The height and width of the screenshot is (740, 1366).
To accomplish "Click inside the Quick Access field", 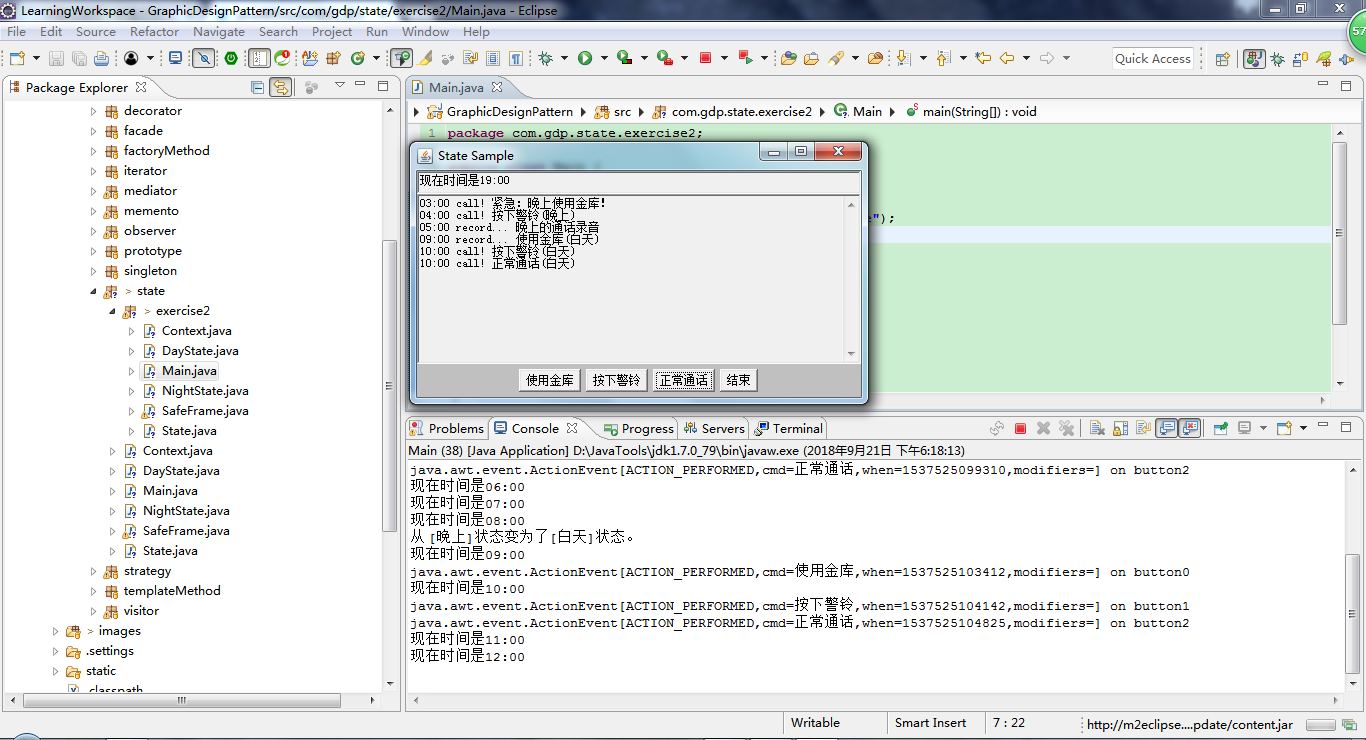I will pos(1152,58).
